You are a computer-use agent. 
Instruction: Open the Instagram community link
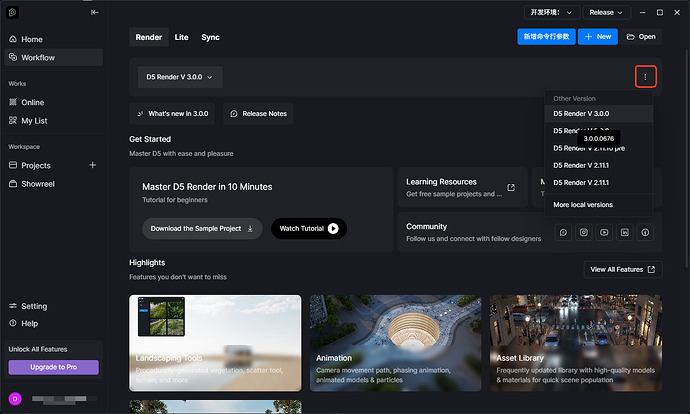[x=584, y=232]
